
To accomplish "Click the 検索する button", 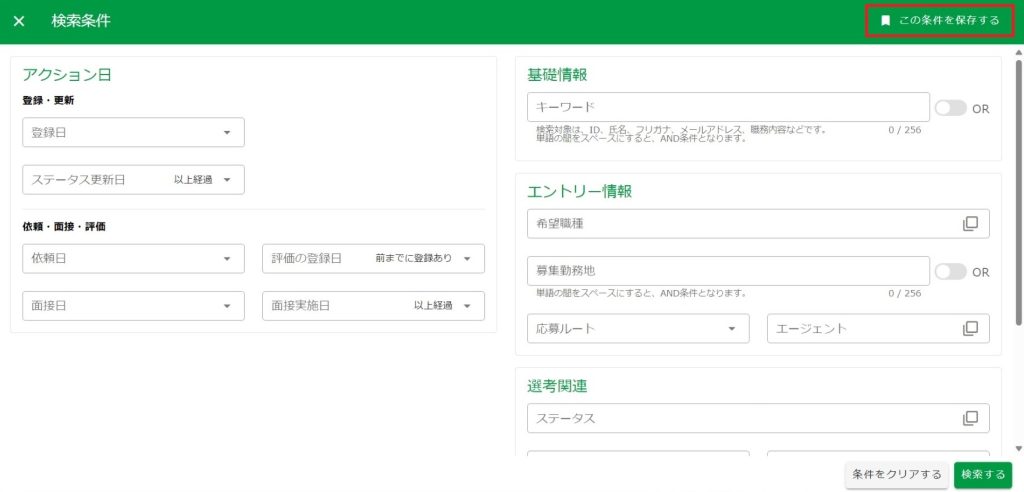I will 982,474.
